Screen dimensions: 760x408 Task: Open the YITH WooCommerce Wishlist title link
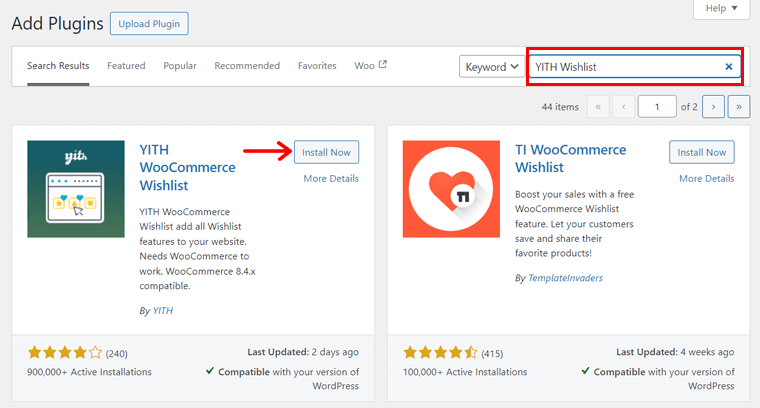188,168
